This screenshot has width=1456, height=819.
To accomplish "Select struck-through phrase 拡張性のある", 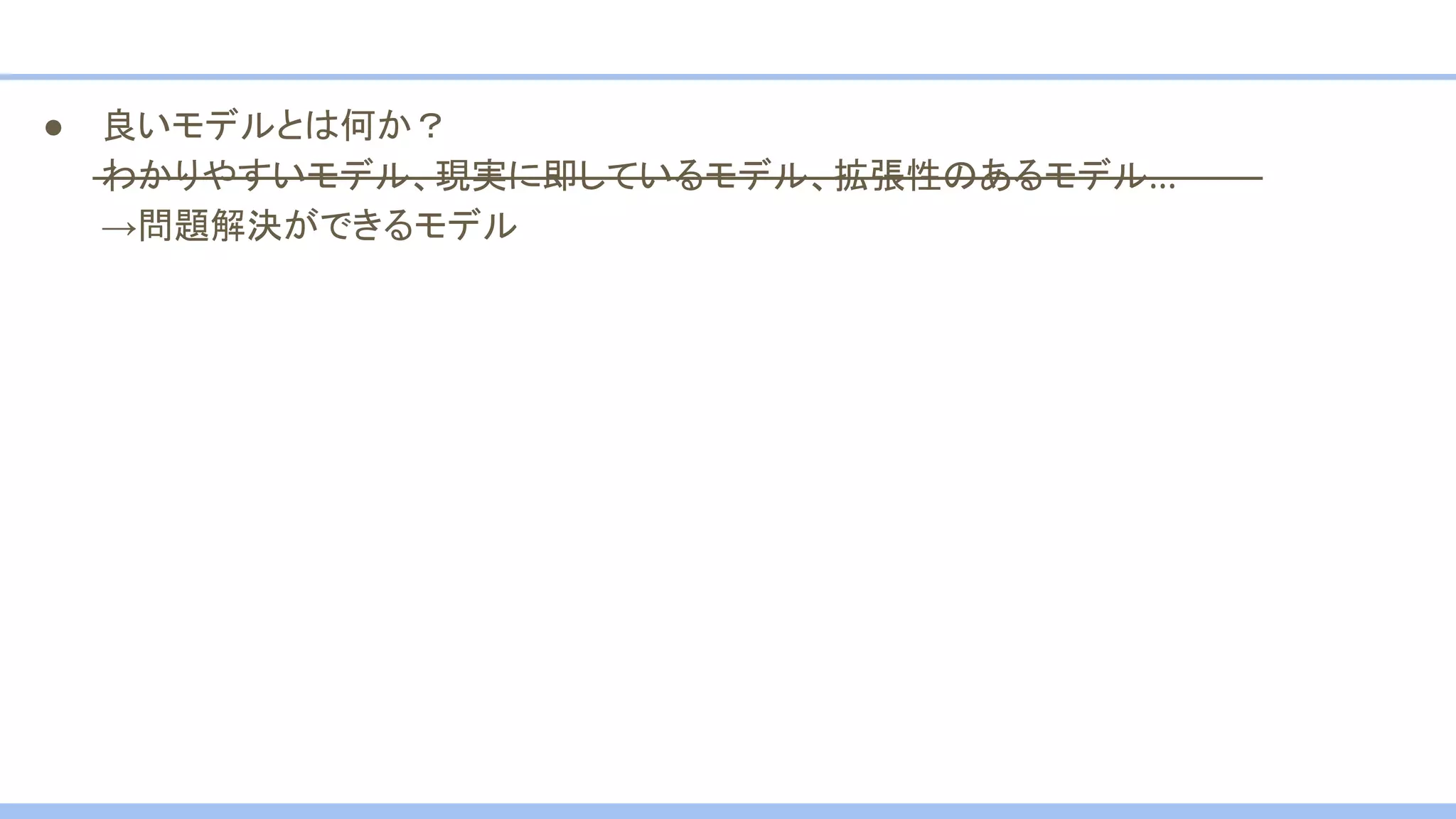I will coord(939,176).
